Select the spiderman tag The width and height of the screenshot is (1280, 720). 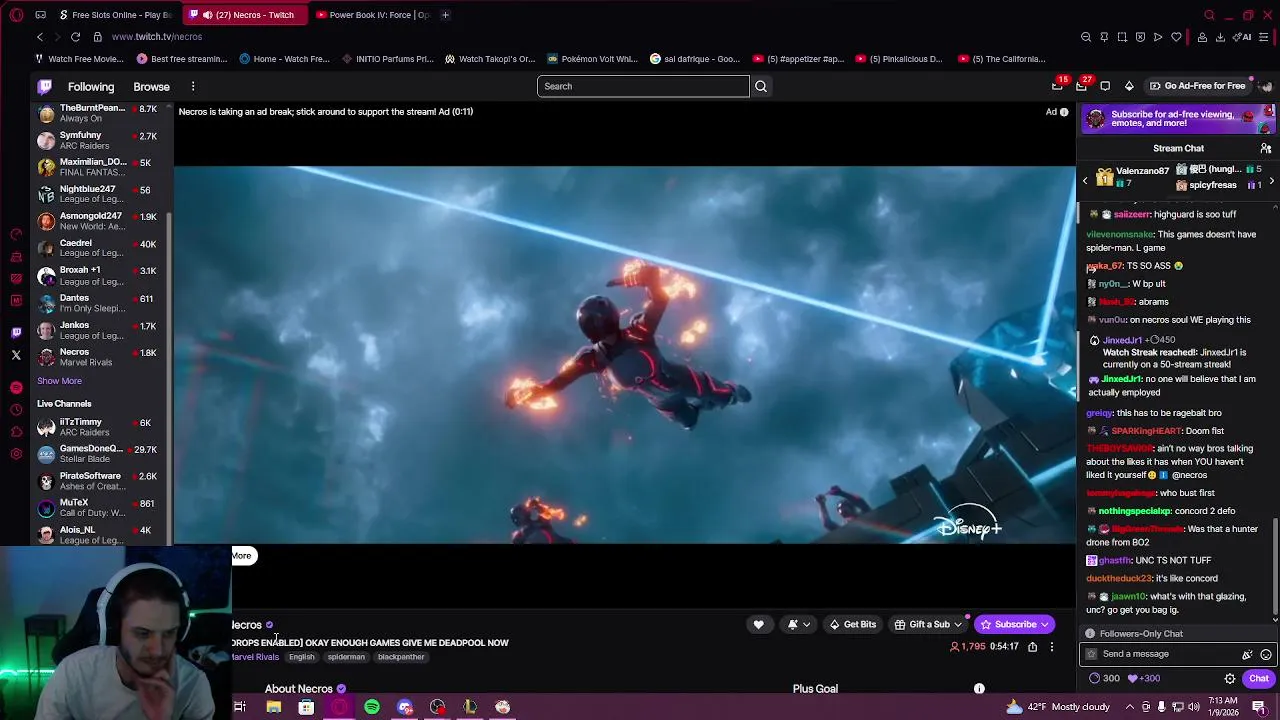click(x=346, y=657)
